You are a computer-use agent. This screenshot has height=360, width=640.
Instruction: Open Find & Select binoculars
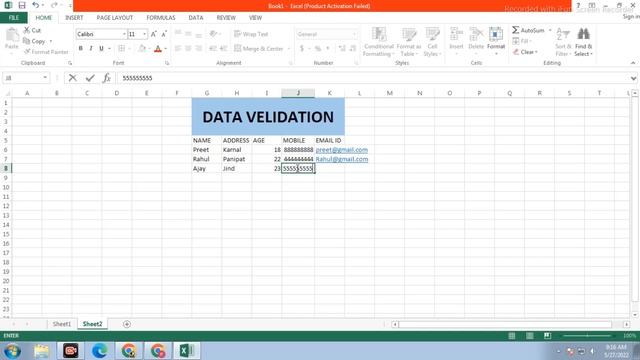tap(583, 42)
